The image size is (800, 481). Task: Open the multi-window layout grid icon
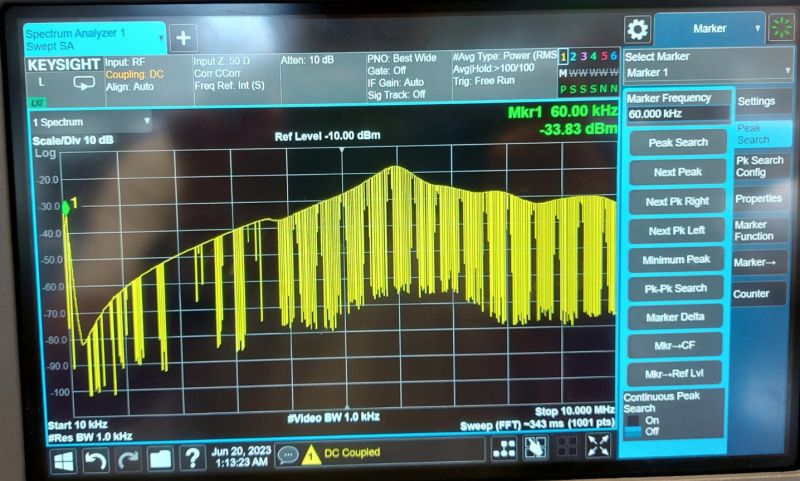566,446
